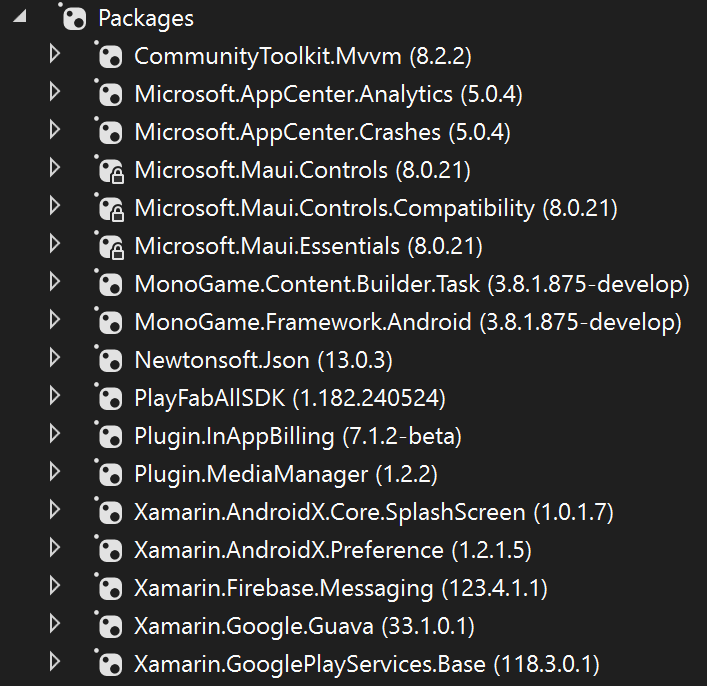Expand MonoGame.Framework.Android arrow
707x686 pixels.
tap(55, 320)
